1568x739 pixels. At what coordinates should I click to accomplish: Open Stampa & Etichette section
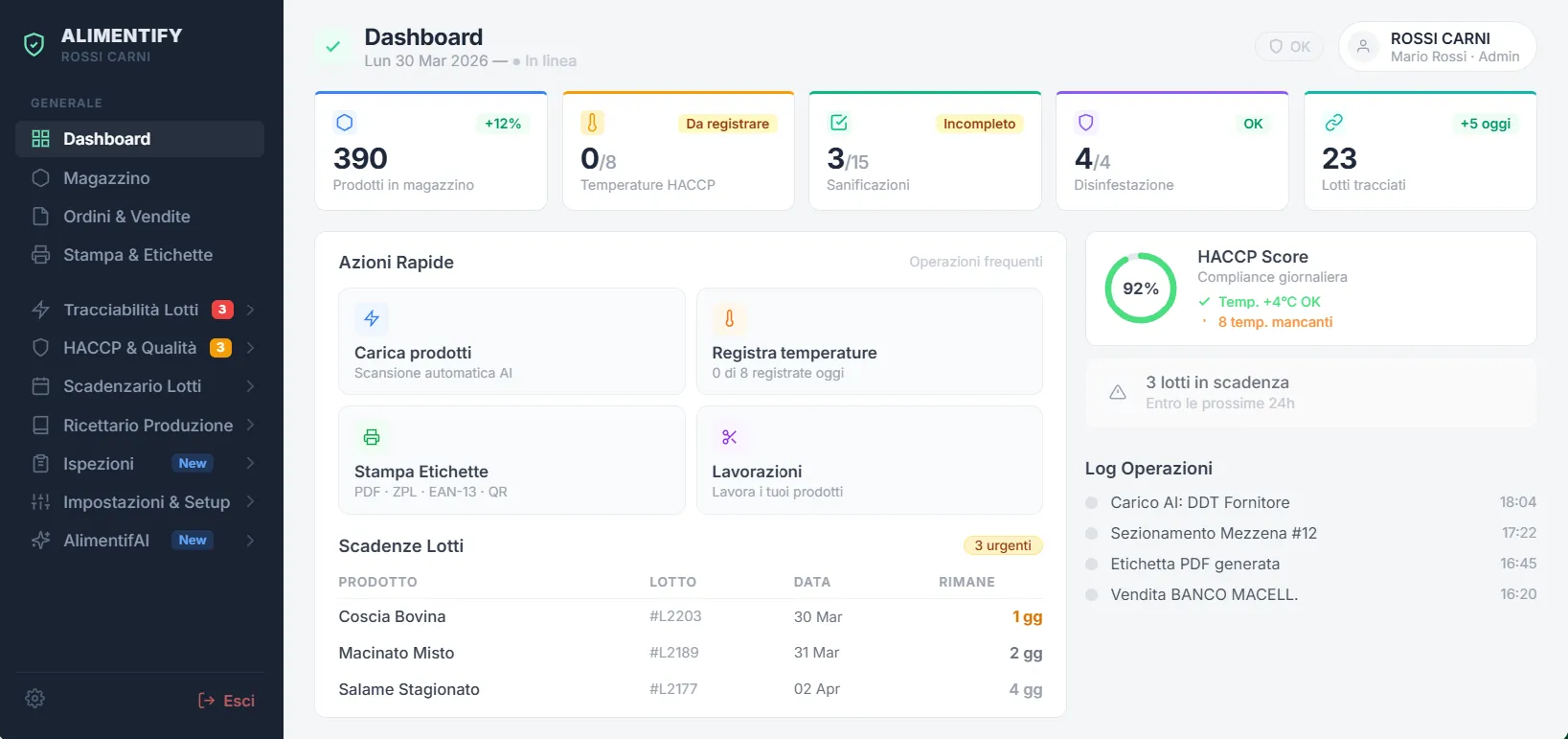pyautogui.click(x=140, y=255)
